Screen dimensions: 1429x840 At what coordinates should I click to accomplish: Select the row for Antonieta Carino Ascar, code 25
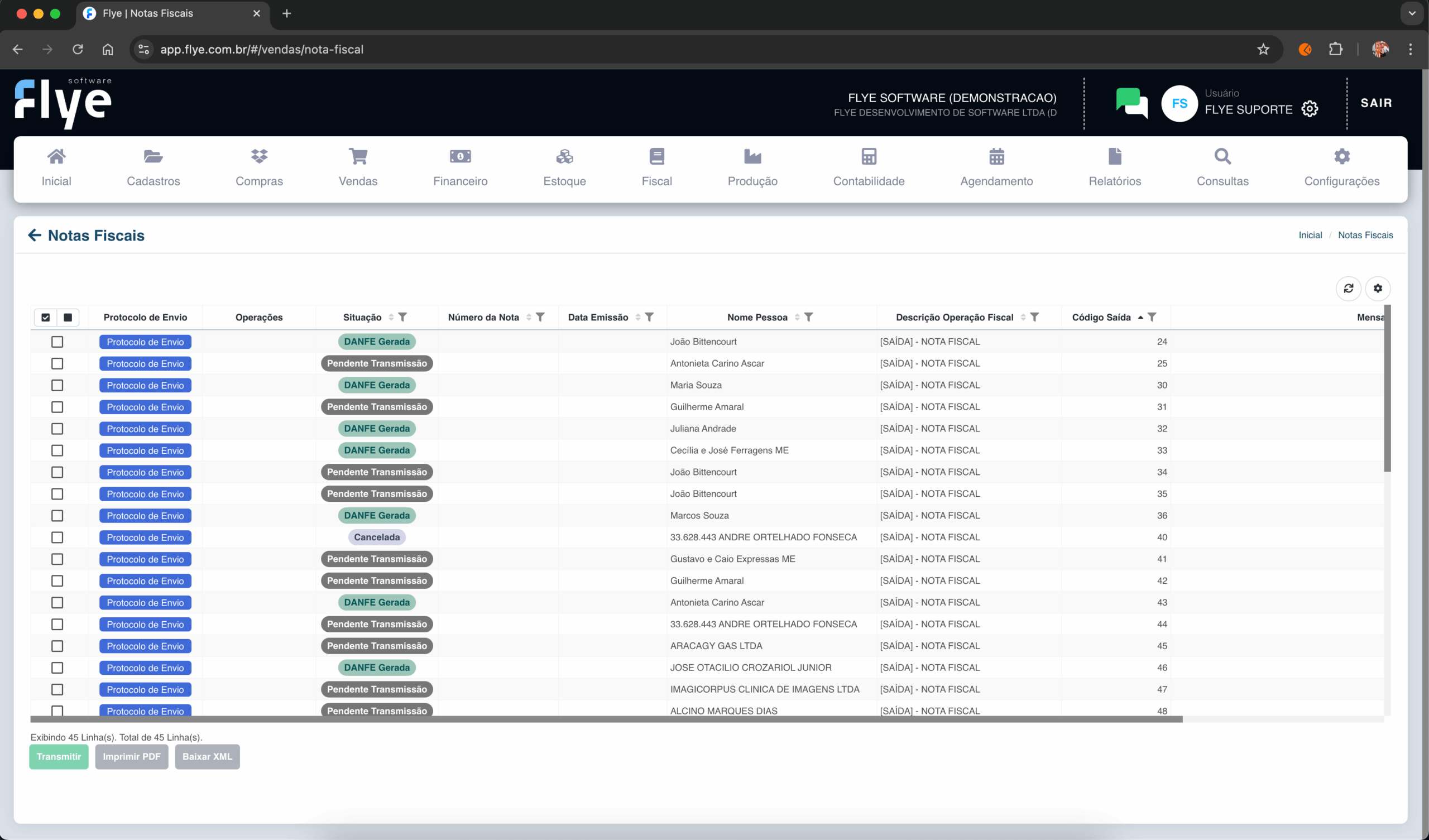57,363
